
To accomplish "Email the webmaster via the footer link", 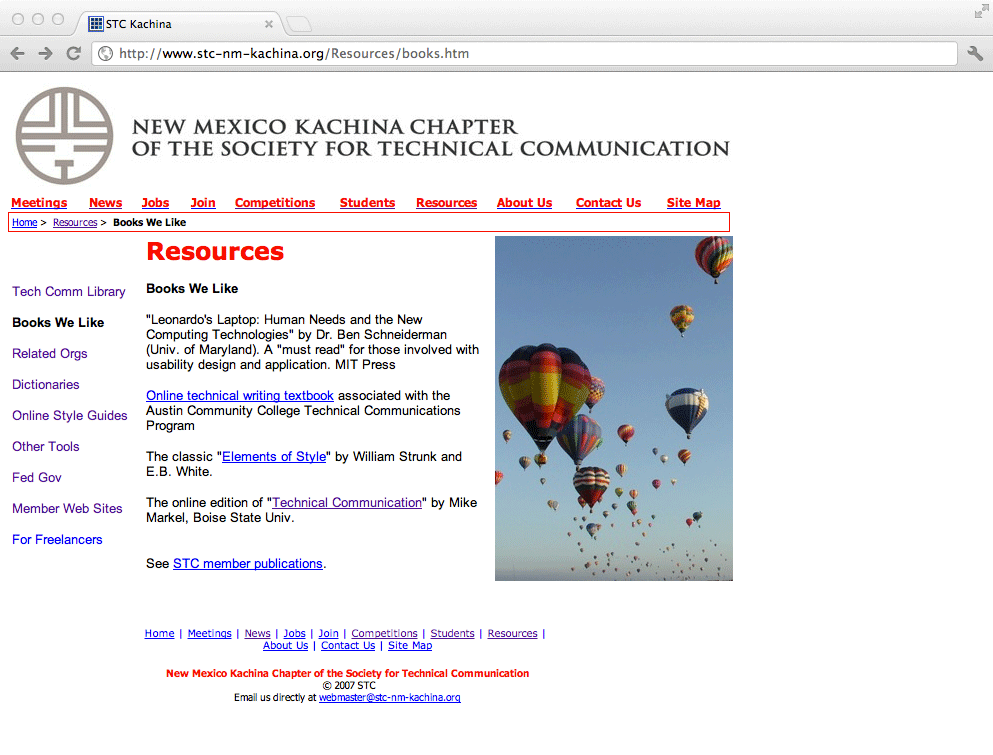I will pyautogui.click(x=389, y=698).
